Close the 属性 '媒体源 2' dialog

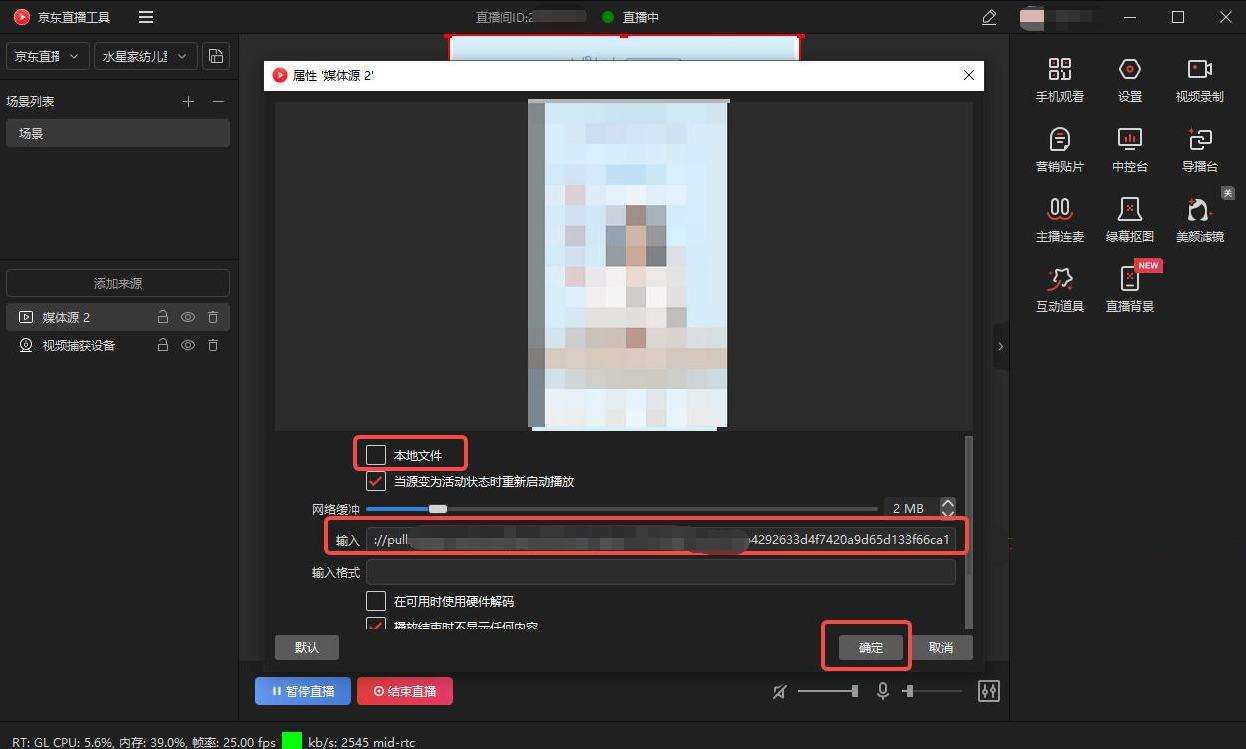[968, 75]
